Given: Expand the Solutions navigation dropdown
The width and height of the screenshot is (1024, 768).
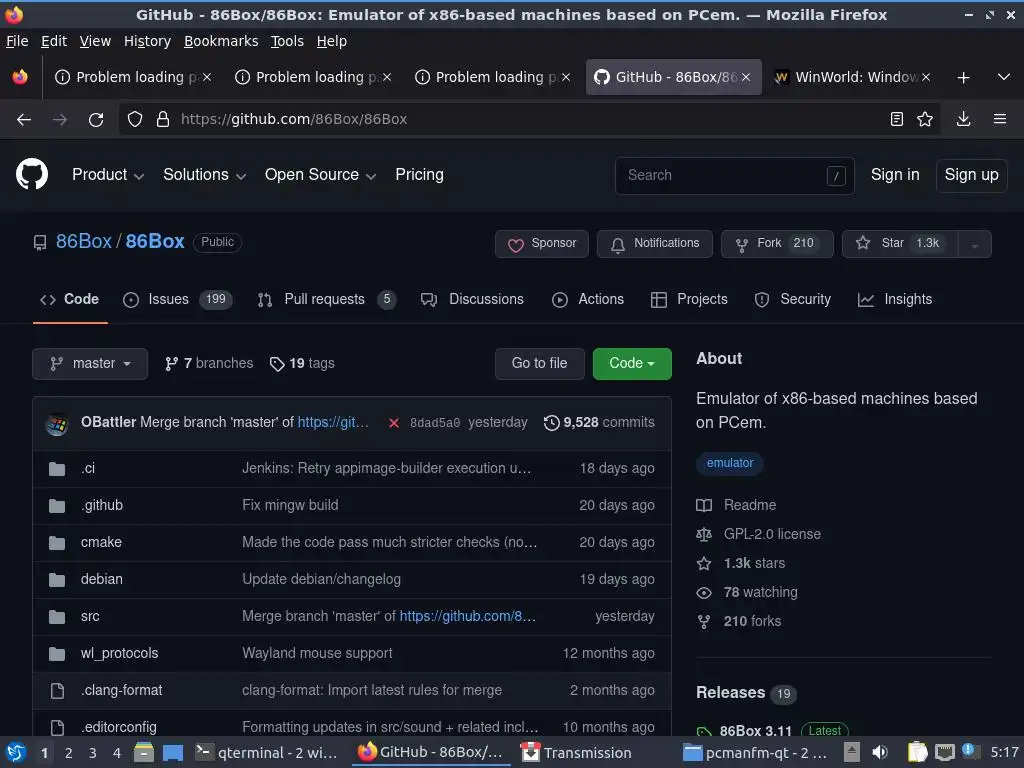Looking at the screenshot, I should [x=204, y=175].
